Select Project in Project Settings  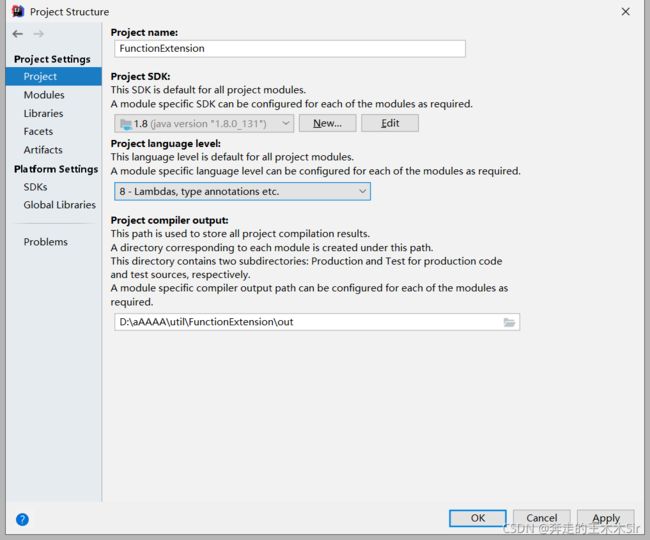(x=53, y=76)
